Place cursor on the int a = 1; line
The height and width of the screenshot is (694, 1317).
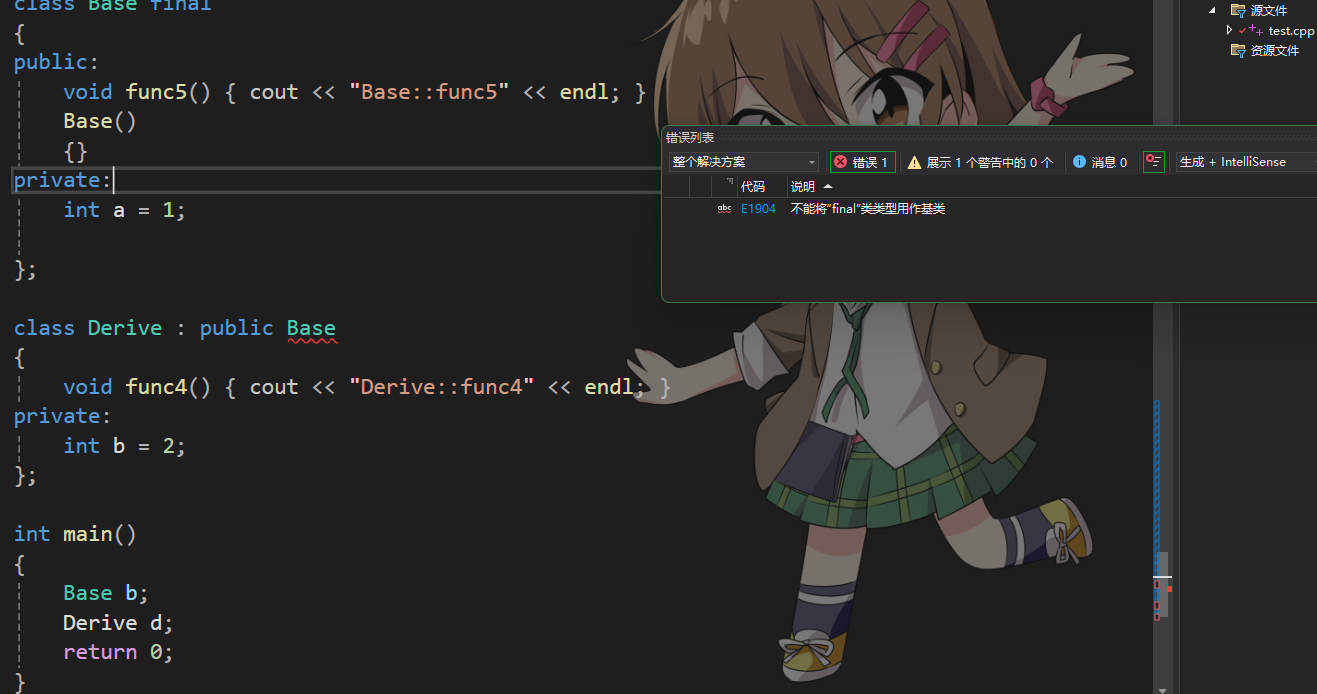click(125, 210)
